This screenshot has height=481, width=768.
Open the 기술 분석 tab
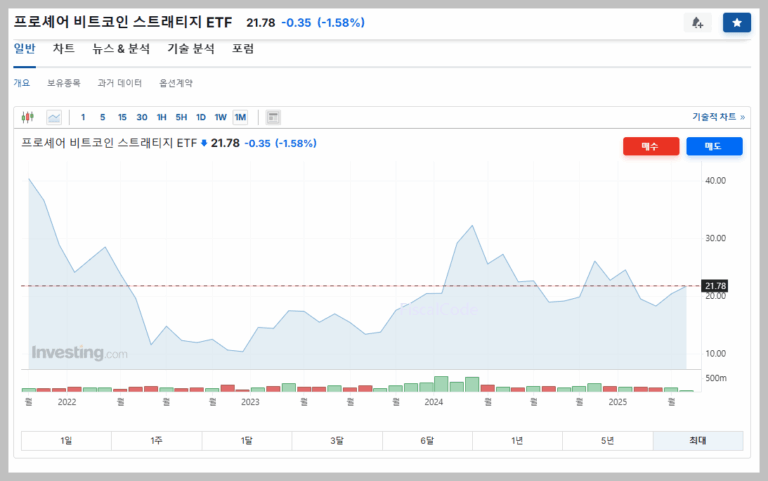tap(190, 48)
